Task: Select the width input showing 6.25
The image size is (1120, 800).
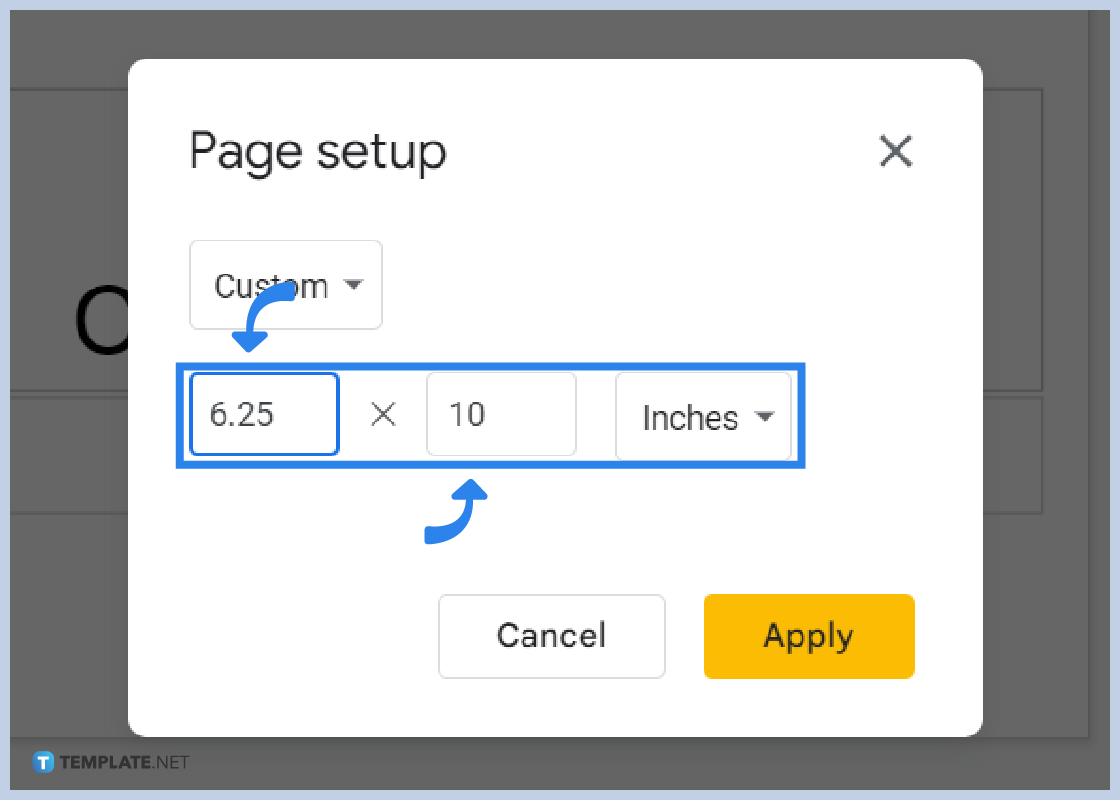Action: point(263,414)
